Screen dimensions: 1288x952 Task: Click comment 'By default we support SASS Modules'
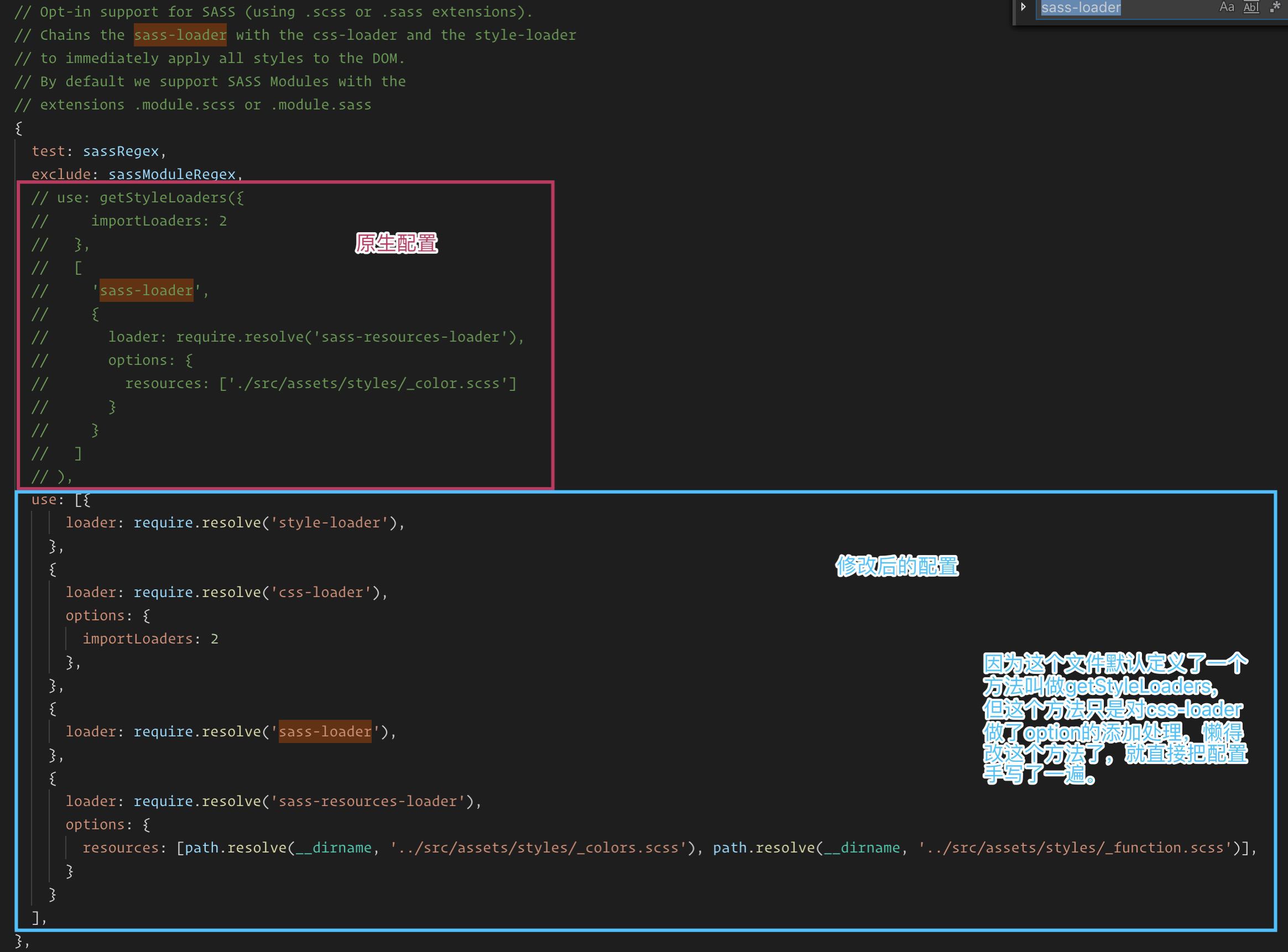[x=210, y=81]
